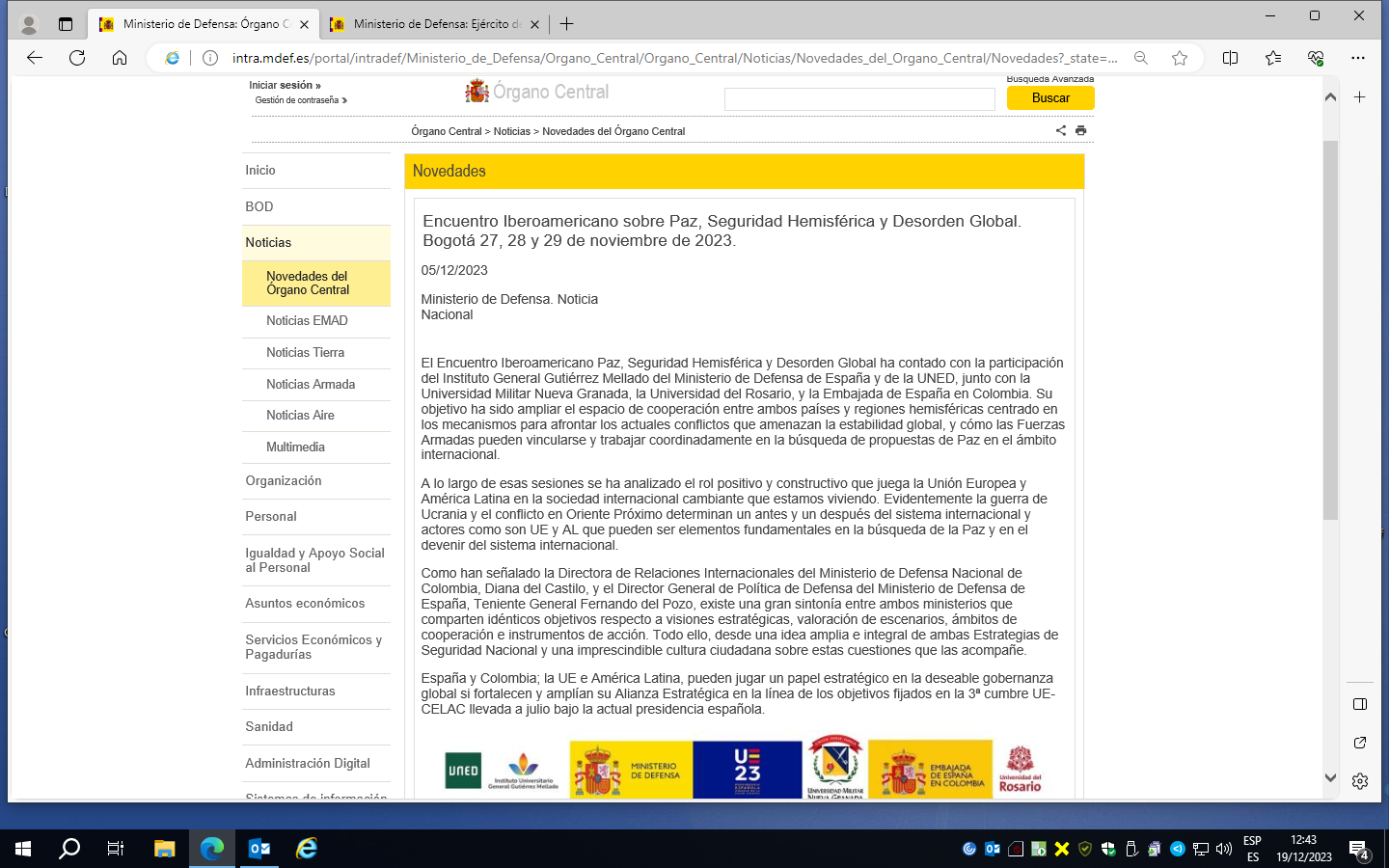Viewport: 1389px width, 868px height.
Task: Add a sidebar app with plus icon
Action: (1360, 96)
